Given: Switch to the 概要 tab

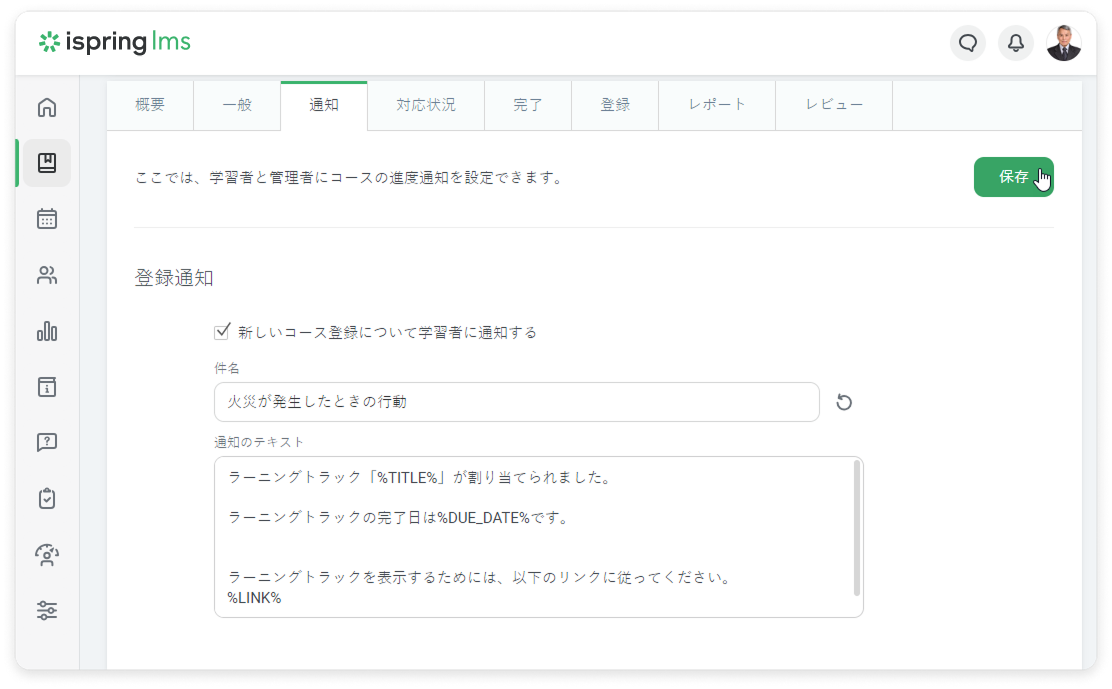Looking at the screenshot, I should [150, 105].
